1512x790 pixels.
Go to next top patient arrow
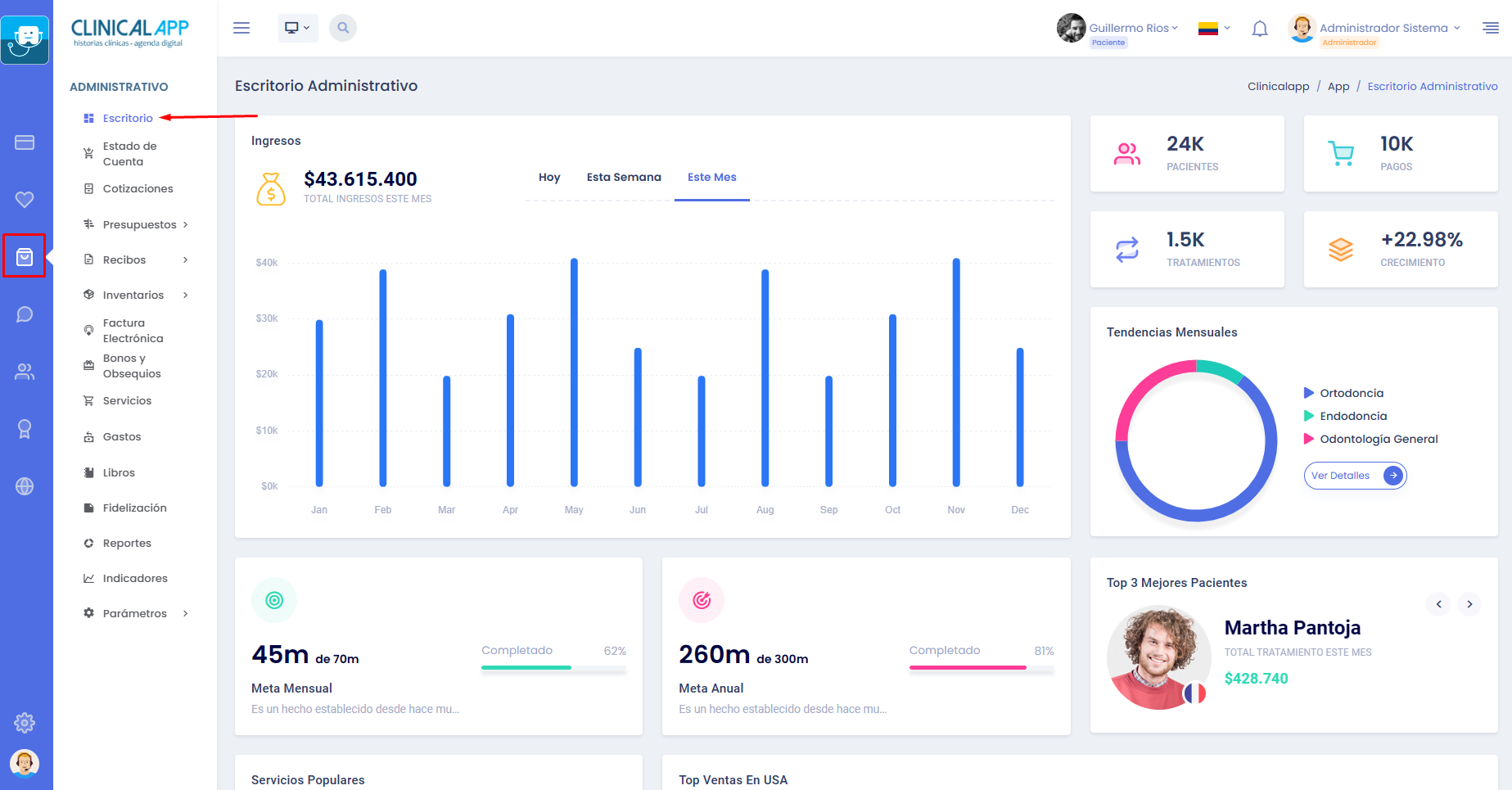(1469, 604)
